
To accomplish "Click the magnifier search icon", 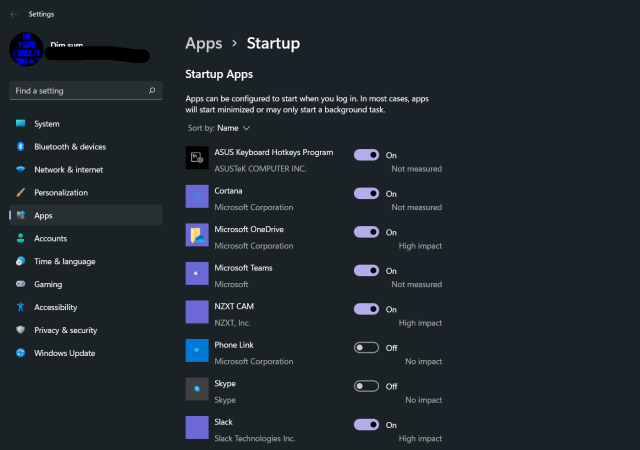I will pyautogui.click(x=152, y=91).
